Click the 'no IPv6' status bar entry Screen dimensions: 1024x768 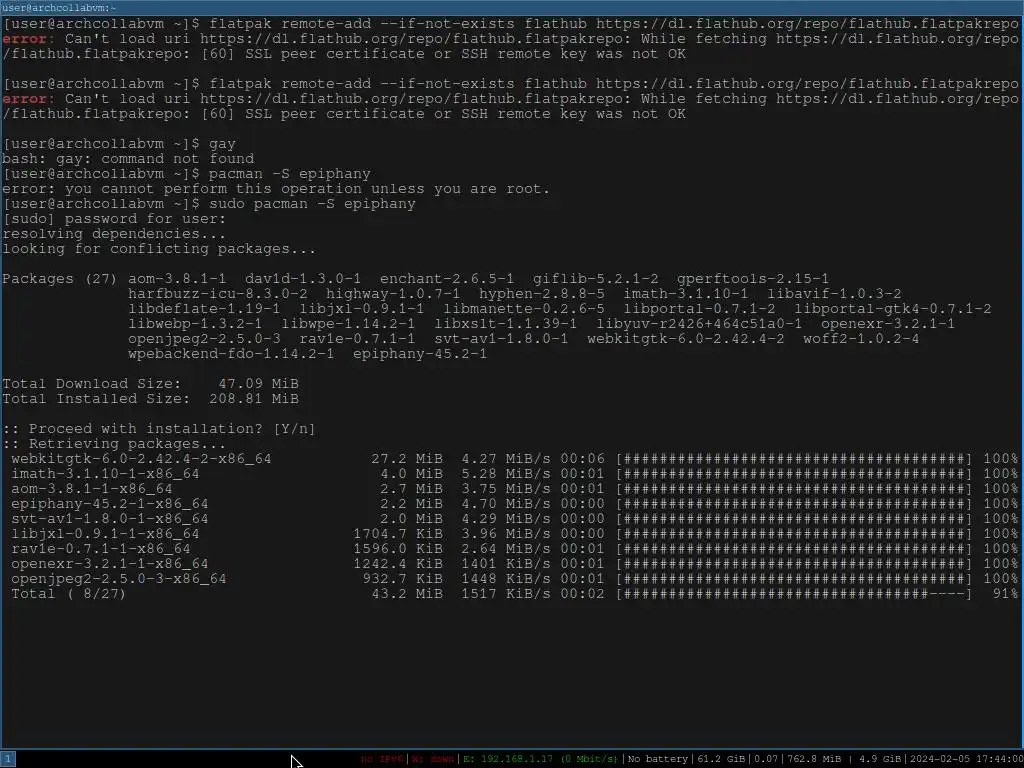pos(382,759)
